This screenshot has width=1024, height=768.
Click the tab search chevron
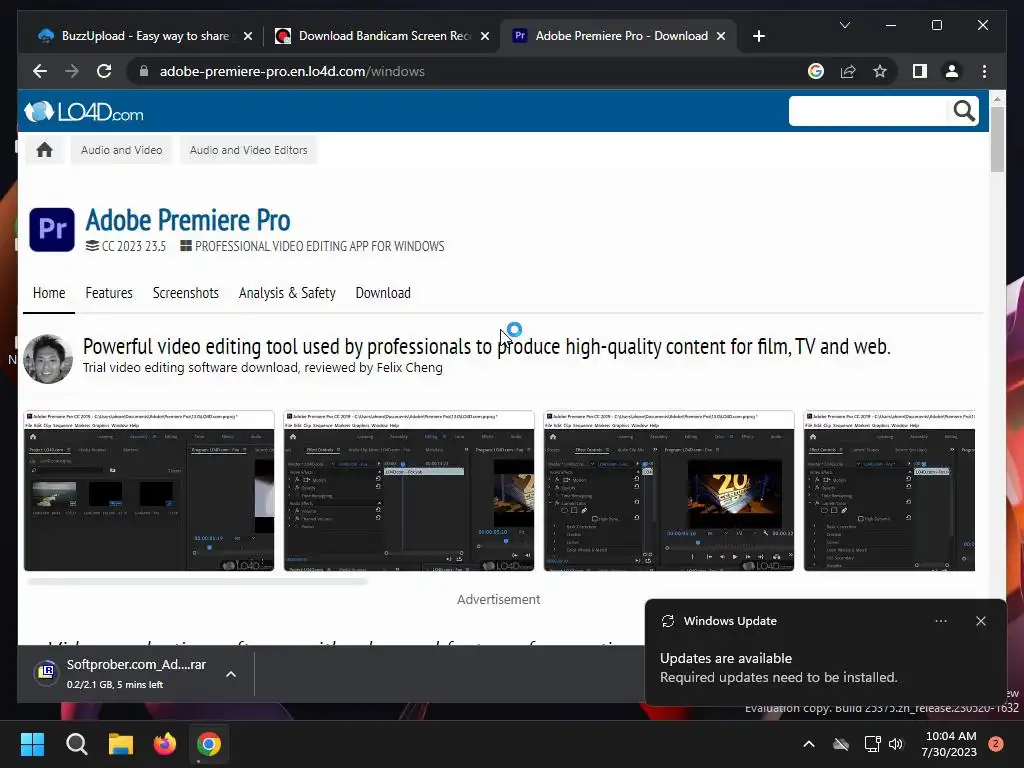844,25
